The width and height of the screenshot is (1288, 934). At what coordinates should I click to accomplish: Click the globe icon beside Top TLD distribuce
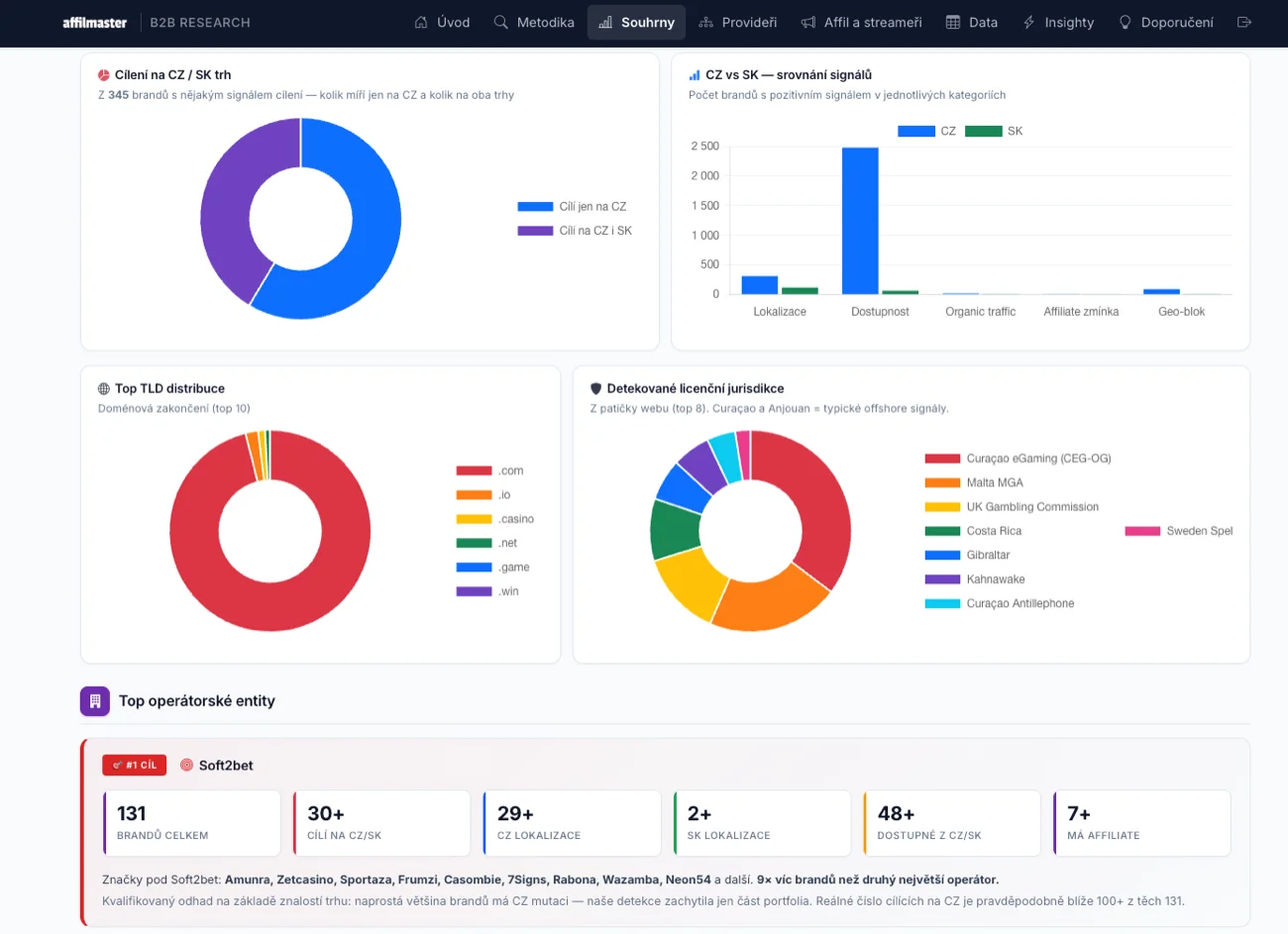tap(104, 388)
